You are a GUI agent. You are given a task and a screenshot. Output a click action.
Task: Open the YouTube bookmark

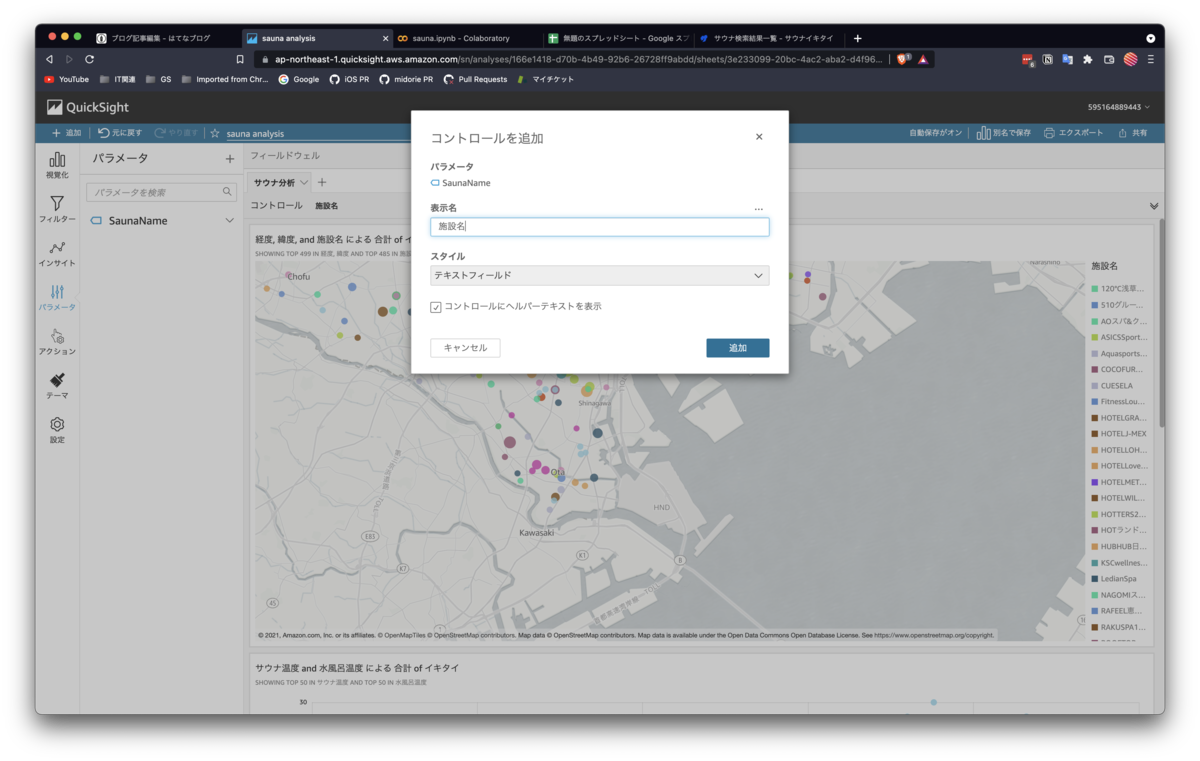coord(66,79)
